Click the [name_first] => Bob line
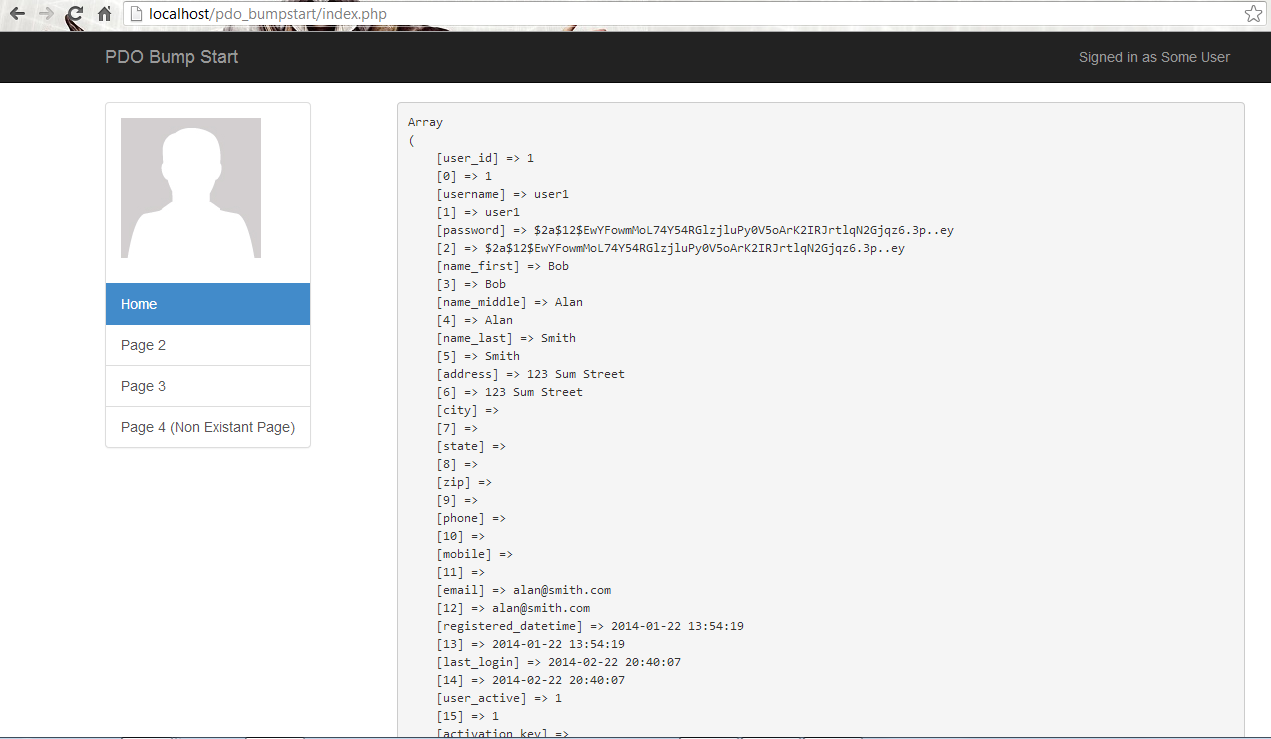 click(x=502, y=266)
